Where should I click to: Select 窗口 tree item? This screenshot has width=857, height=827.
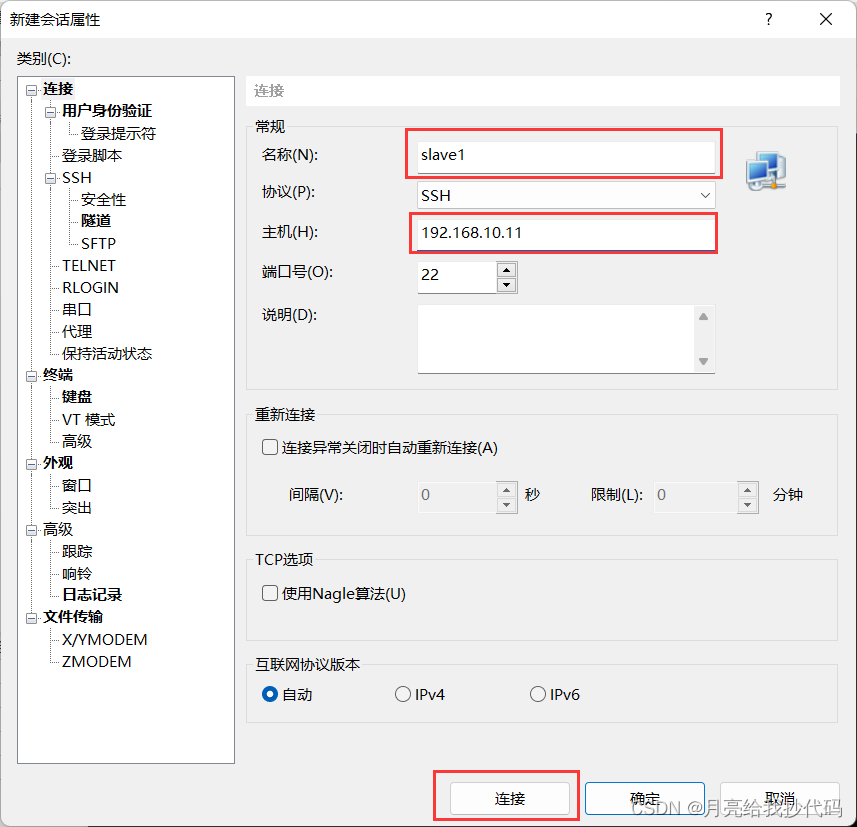(77, 485)
